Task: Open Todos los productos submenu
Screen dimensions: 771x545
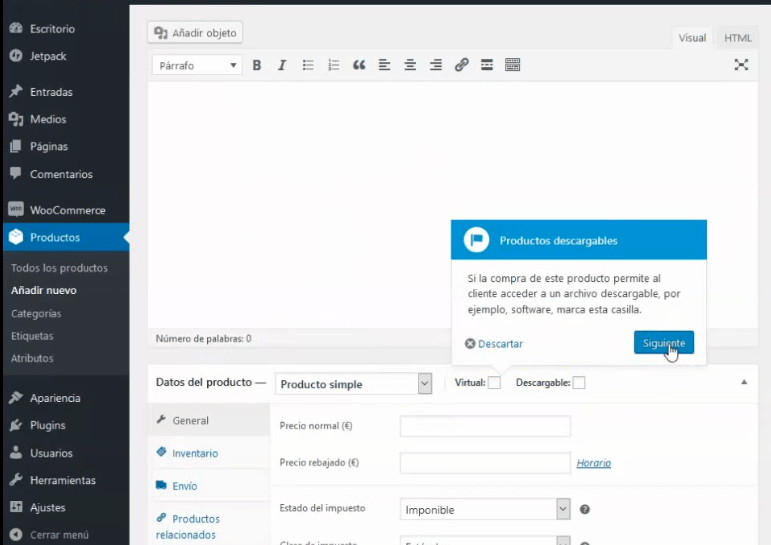Action: [59, 268]
